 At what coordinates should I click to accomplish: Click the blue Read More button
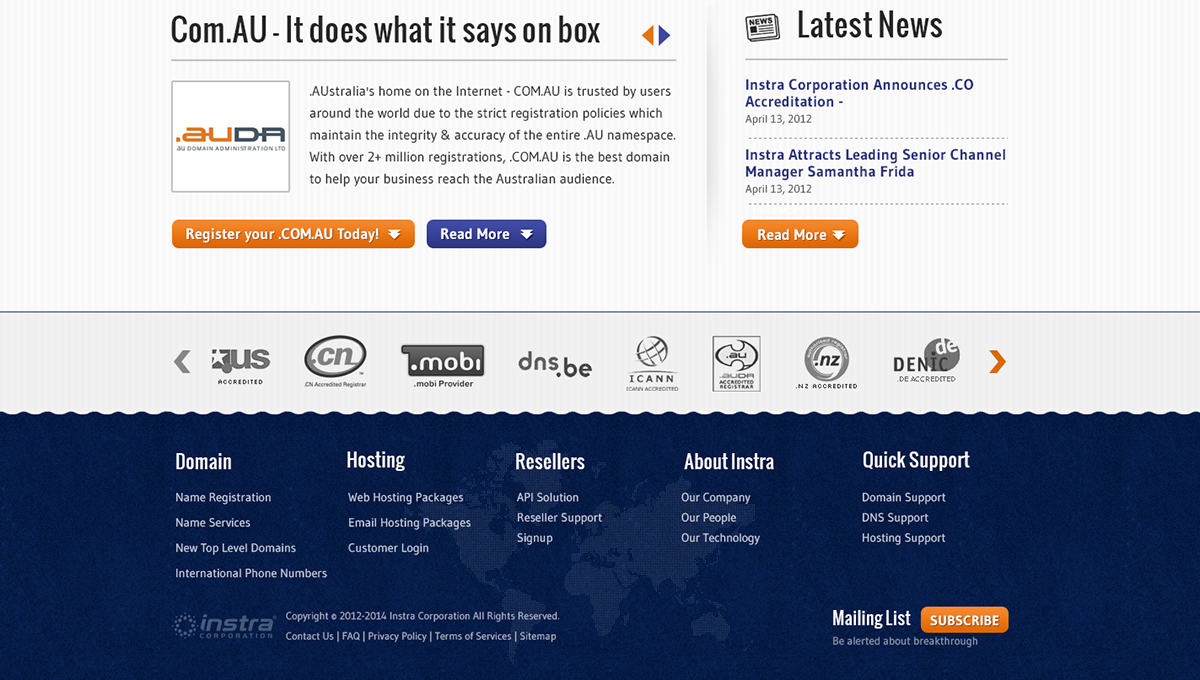pos(486,234)
